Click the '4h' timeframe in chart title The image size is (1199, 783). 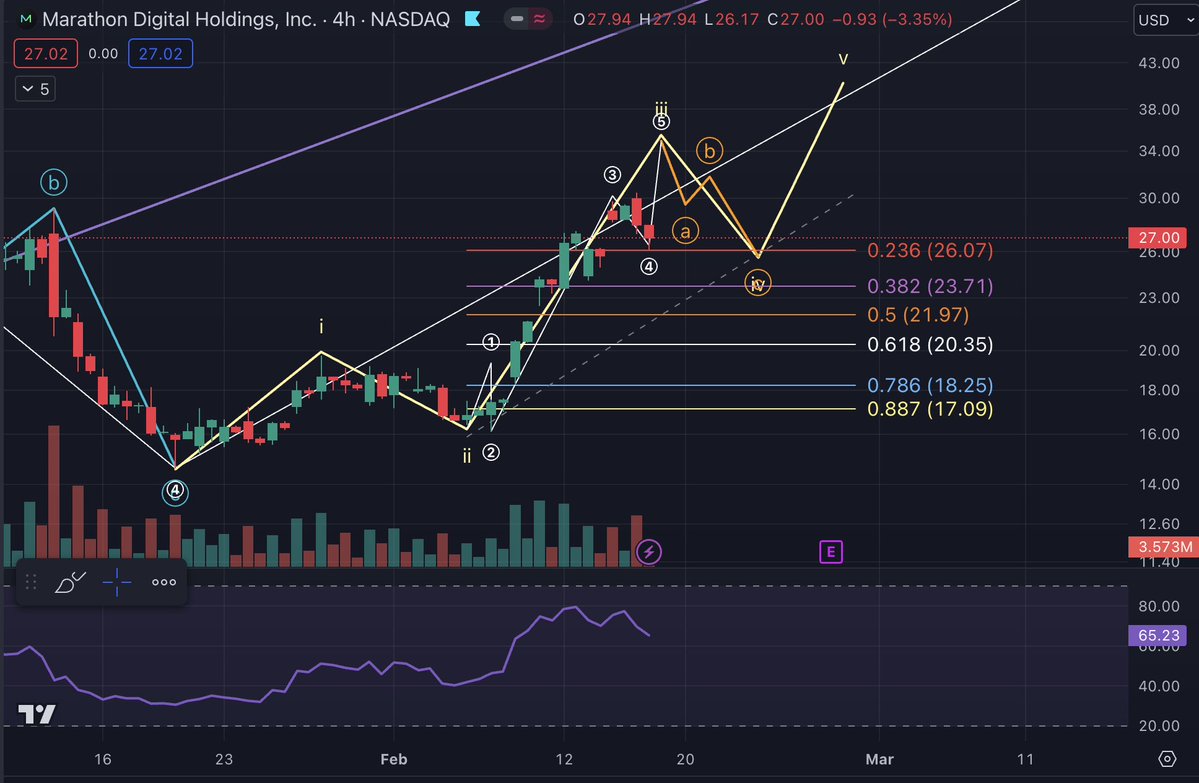pos(344,19)
